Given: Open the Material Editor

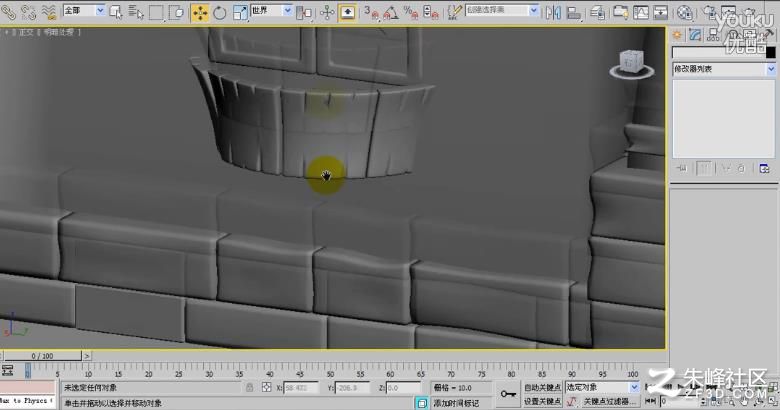Looking at the screenshot, I should (x=685, y=13).
